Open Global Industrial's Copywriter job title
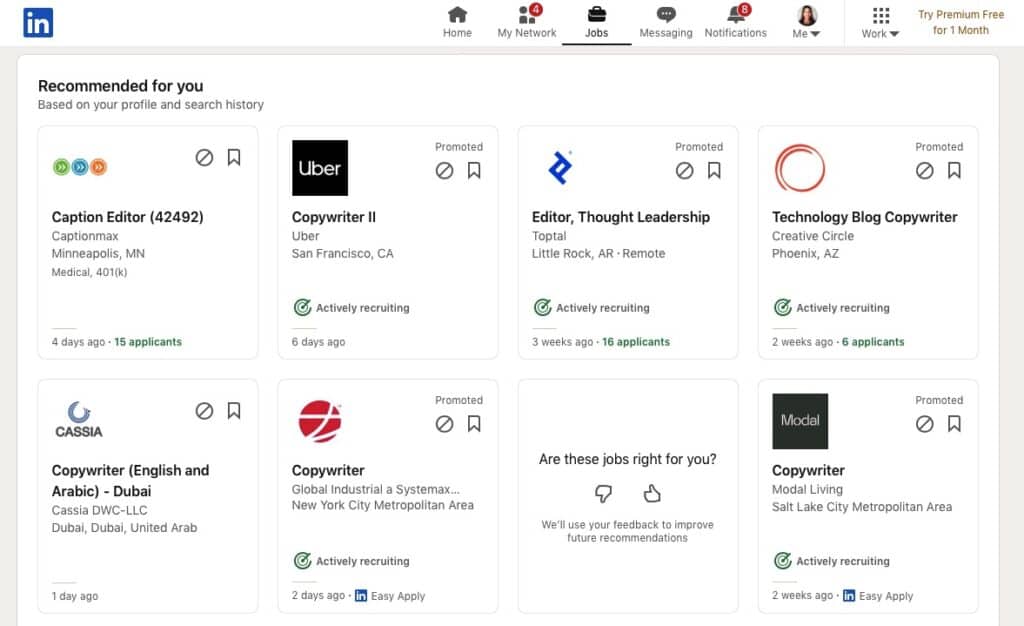The width and height of the screenshot is (1024, 626). (328, 470)
